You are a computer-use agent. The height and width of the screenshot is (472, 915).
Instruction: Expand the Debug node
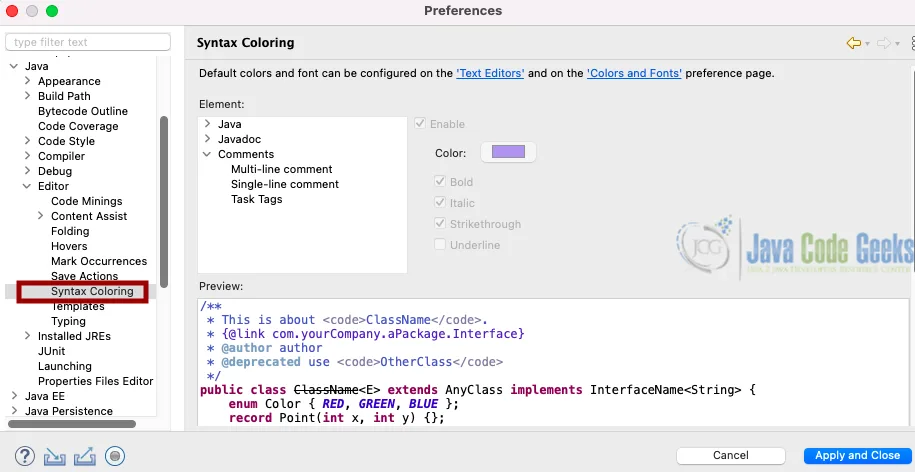[x=27, y=170]
